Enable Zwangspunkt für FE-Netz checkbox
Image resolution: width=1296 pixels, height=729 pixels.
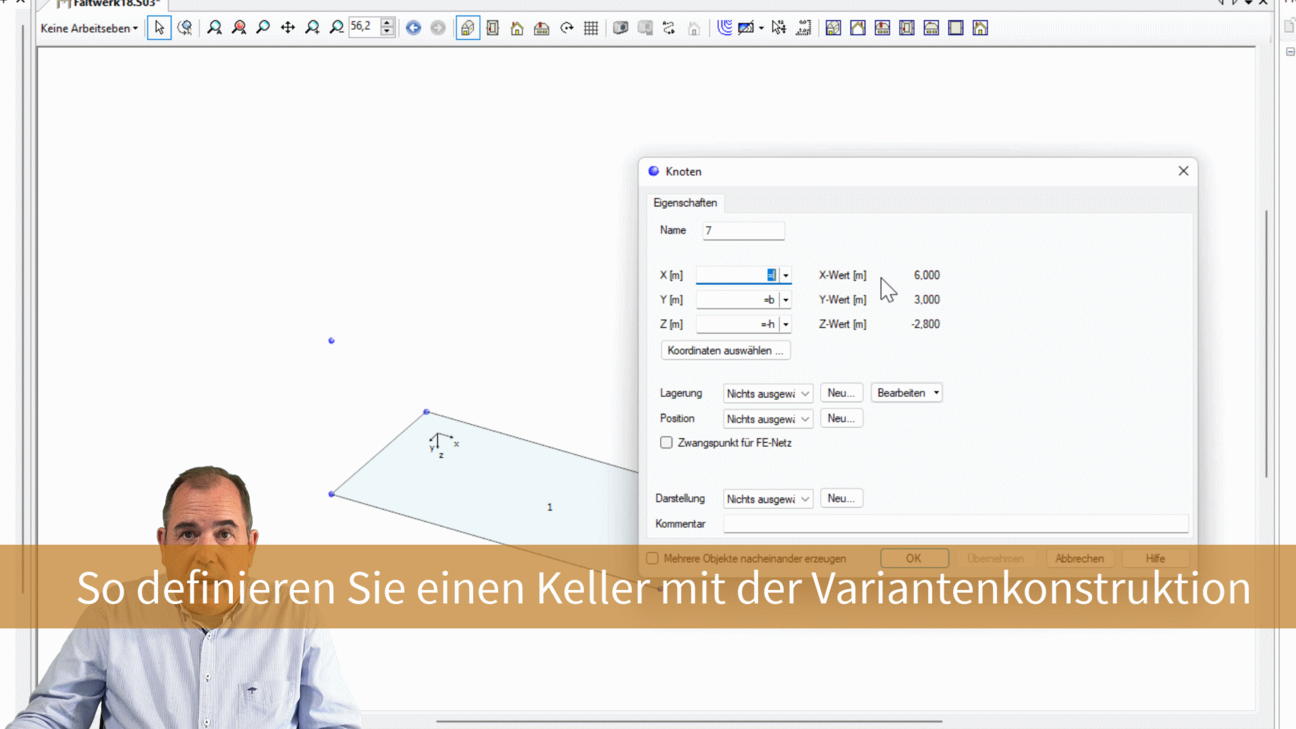coord(666,443)
